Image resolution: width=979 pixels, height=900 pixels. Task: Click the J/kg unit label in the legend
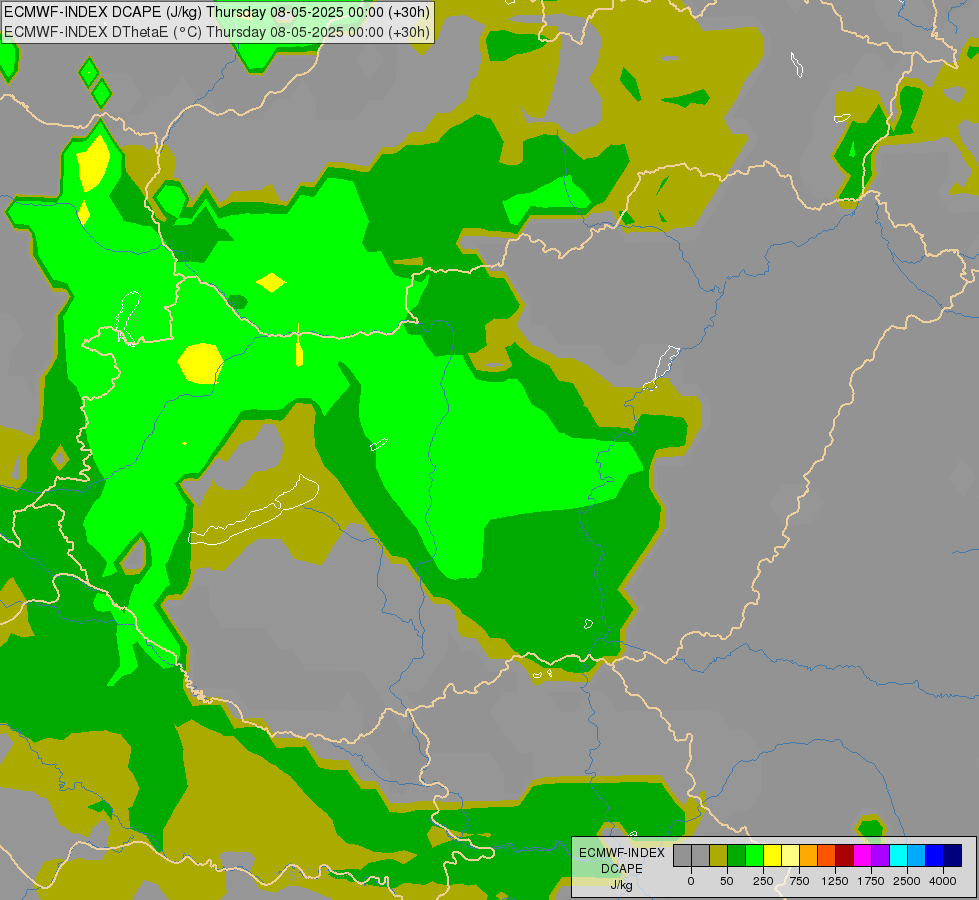tap(622, 885)
